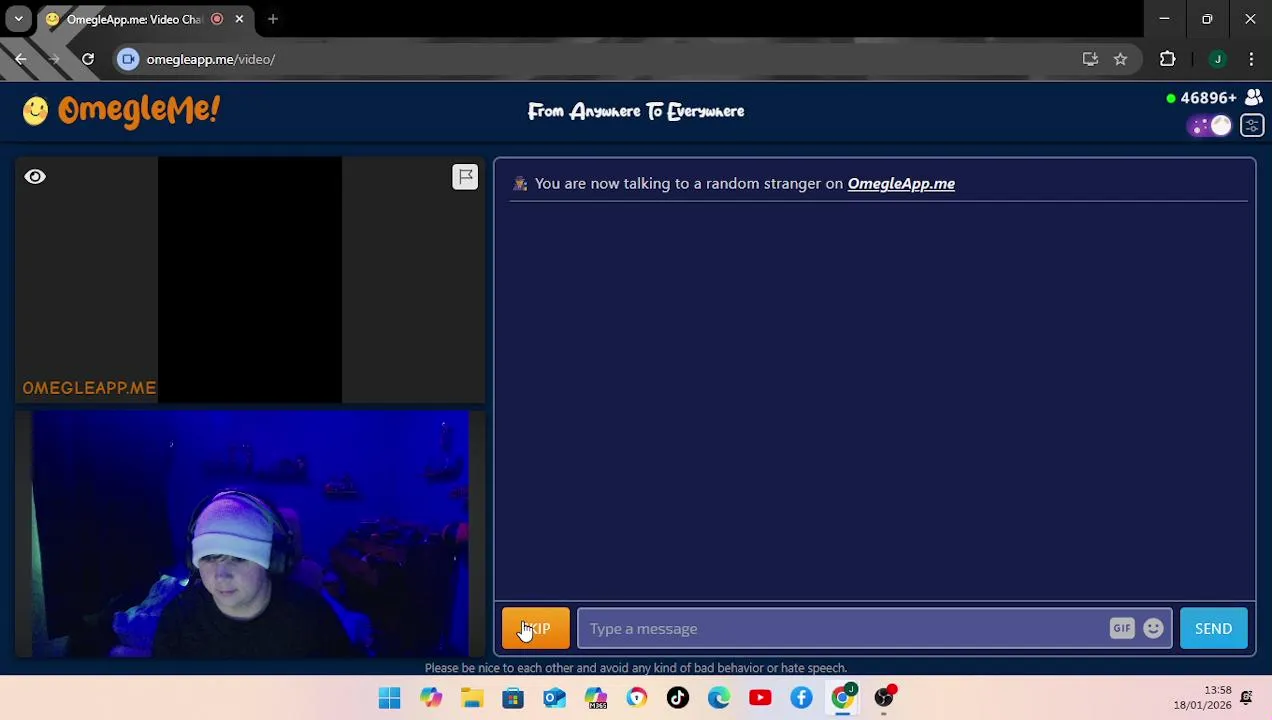Expand the tab search dropdown arrow

18,19
